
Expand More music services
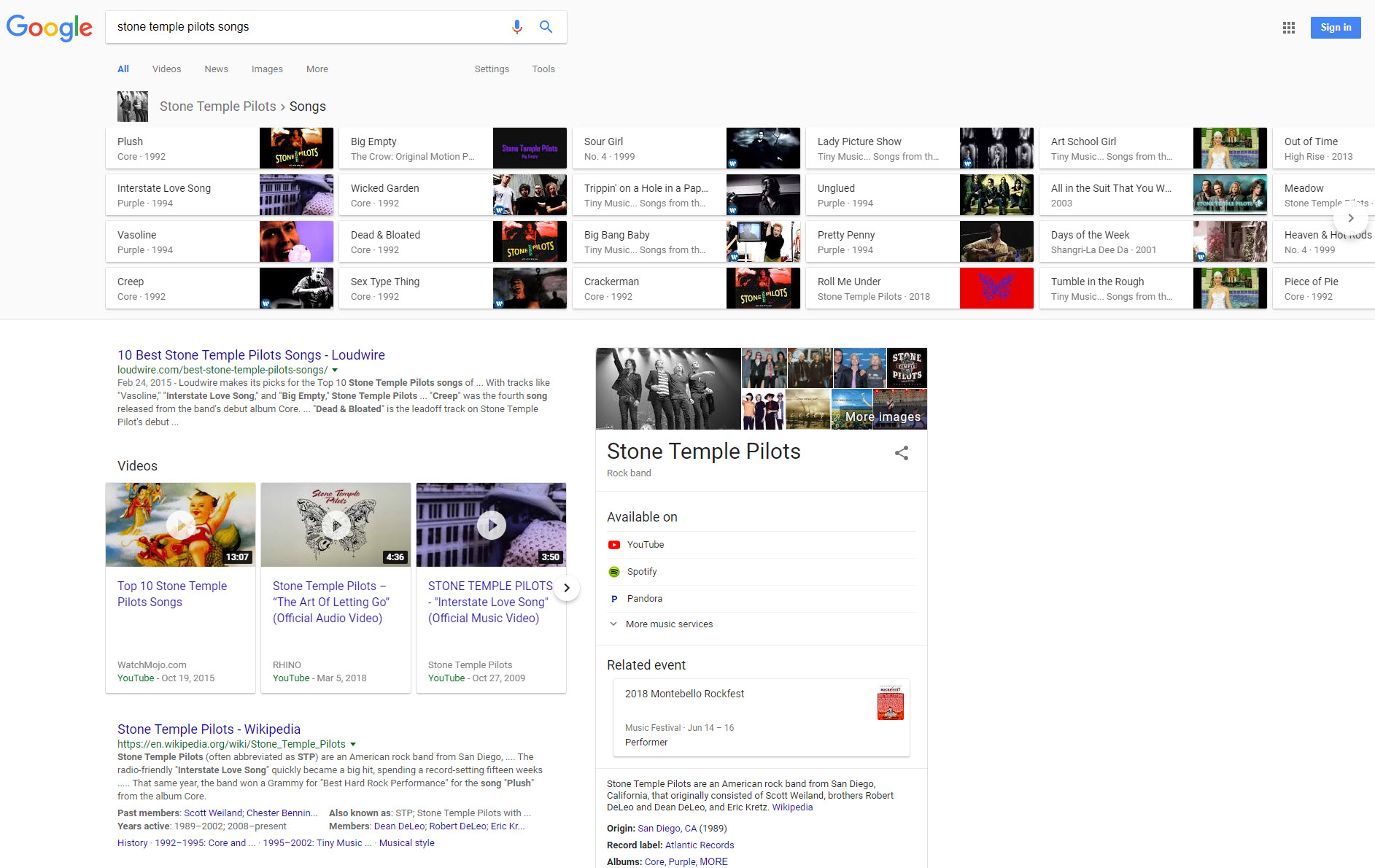668,624
